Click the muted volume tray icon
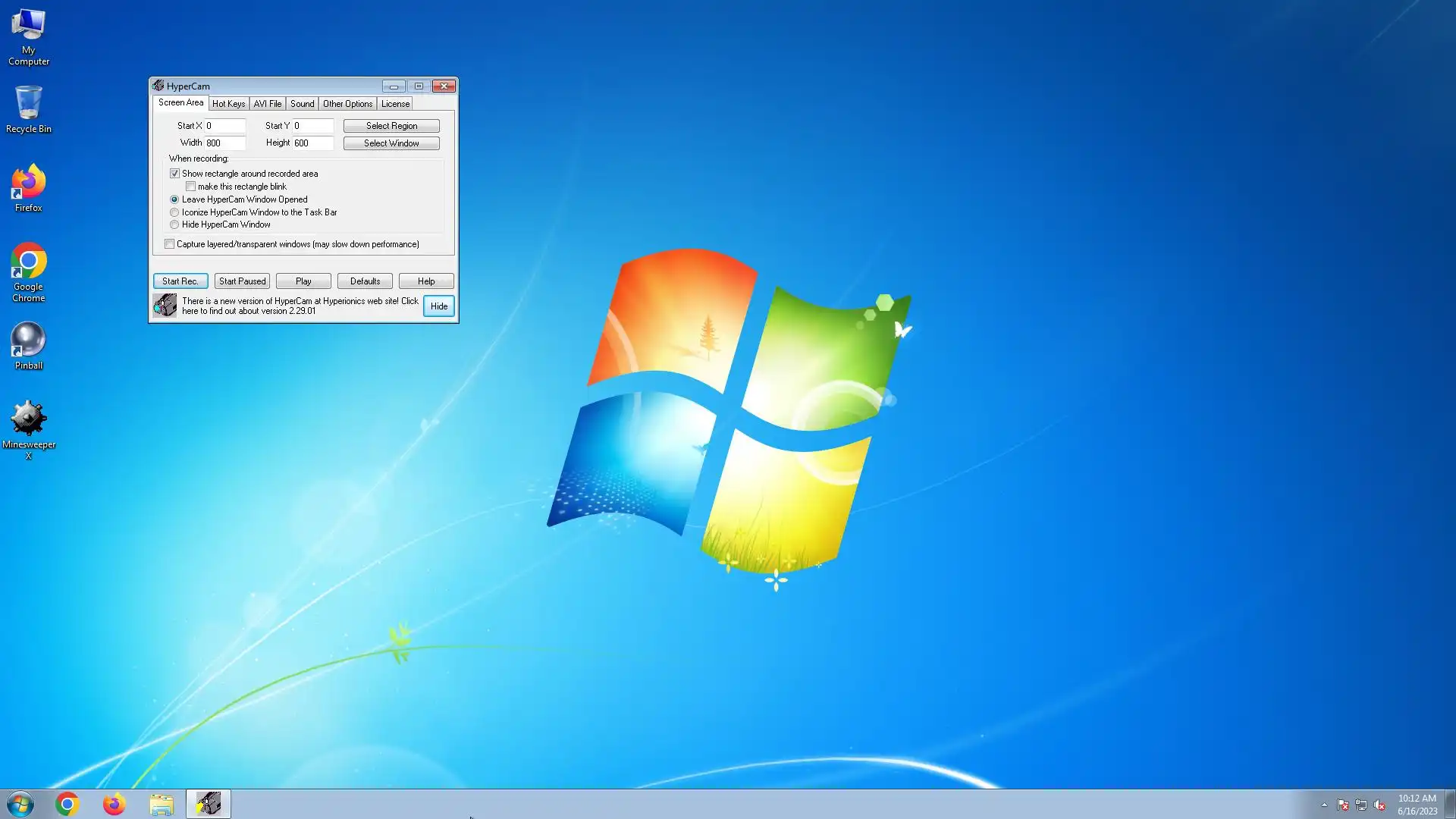Viewport: 1456px width, 819px height. pyautogui.click(x=1379, y=805)
